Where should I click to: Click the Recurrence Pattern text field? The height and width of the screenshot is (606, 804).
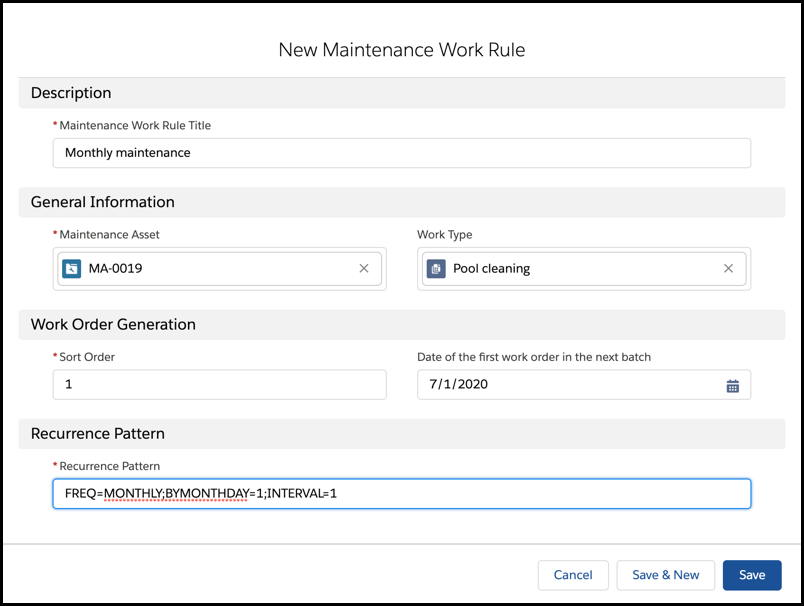401,494
